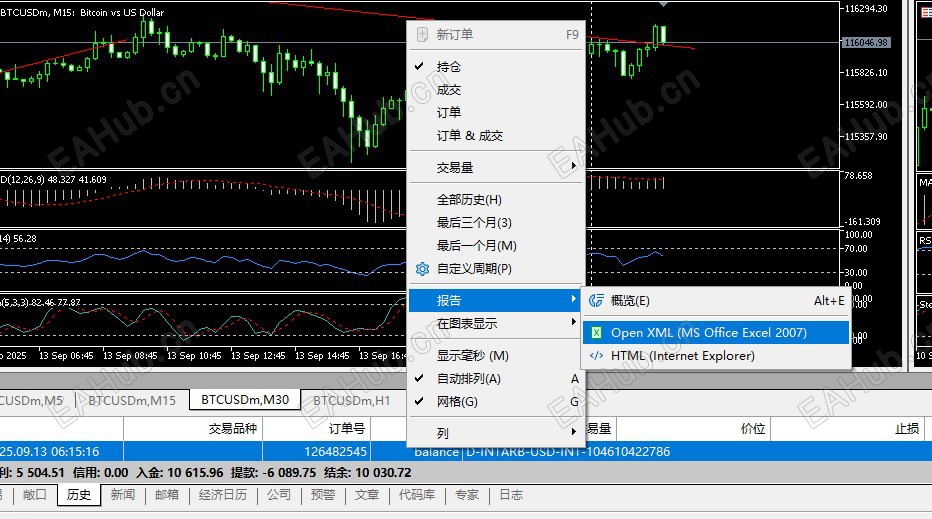
Task: Switch to BTCUSDm,H1 chart tab
Action: 351,401
